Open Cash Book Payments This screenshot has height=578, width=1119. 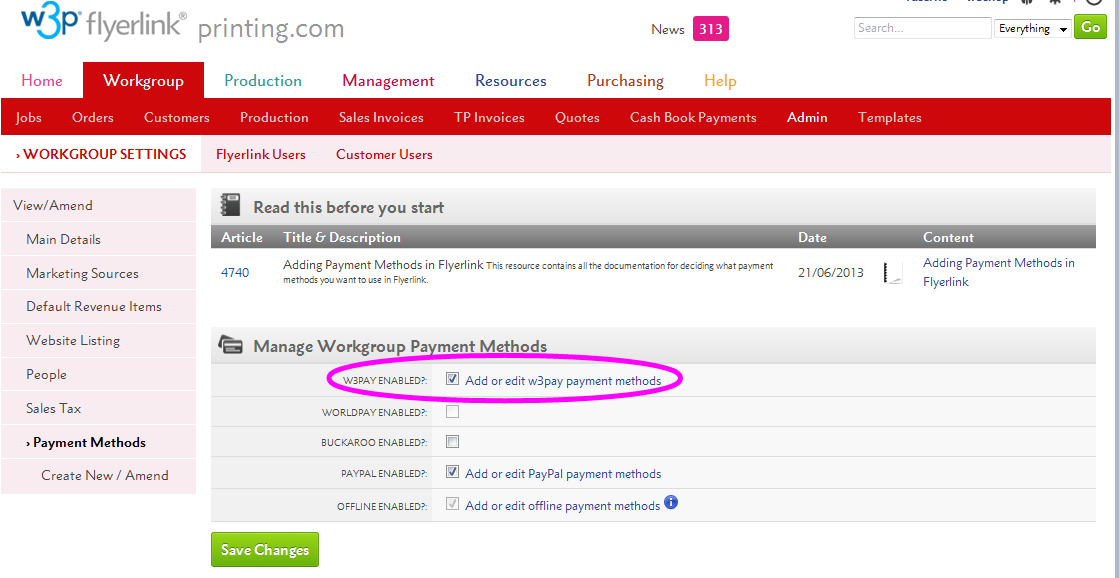[x=693, y=118]
